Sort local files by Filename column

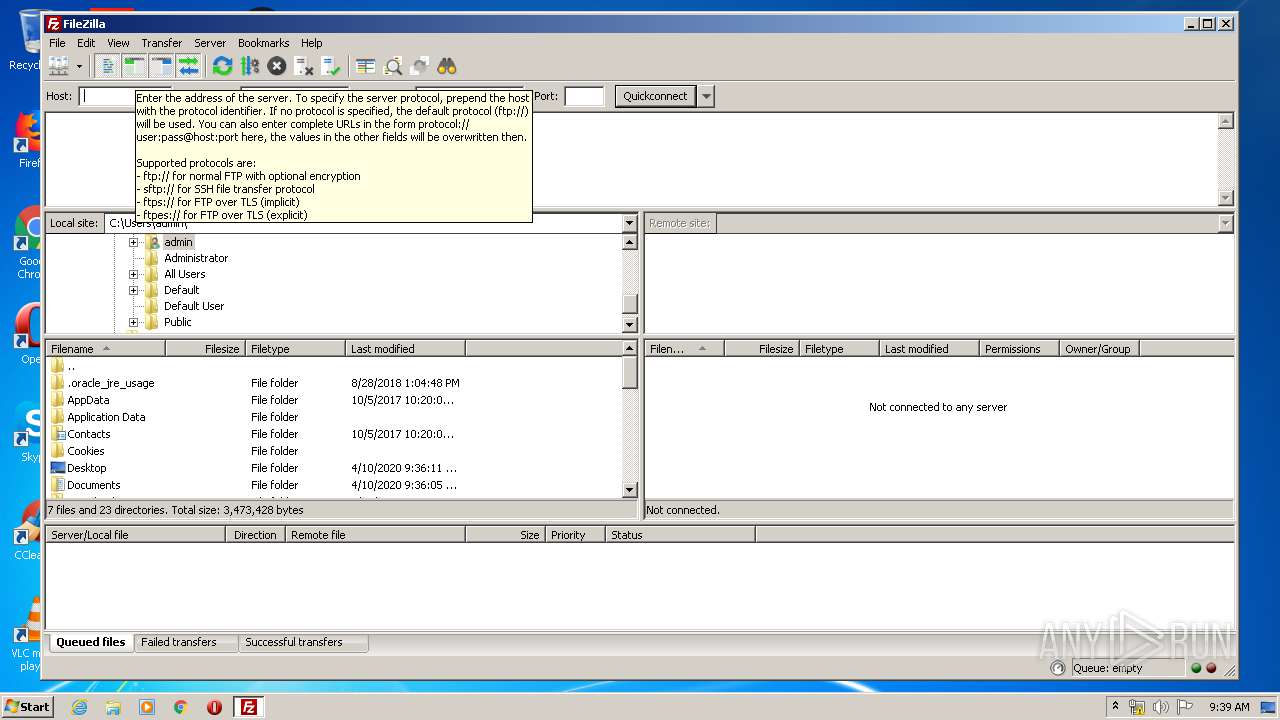(106, 349)
